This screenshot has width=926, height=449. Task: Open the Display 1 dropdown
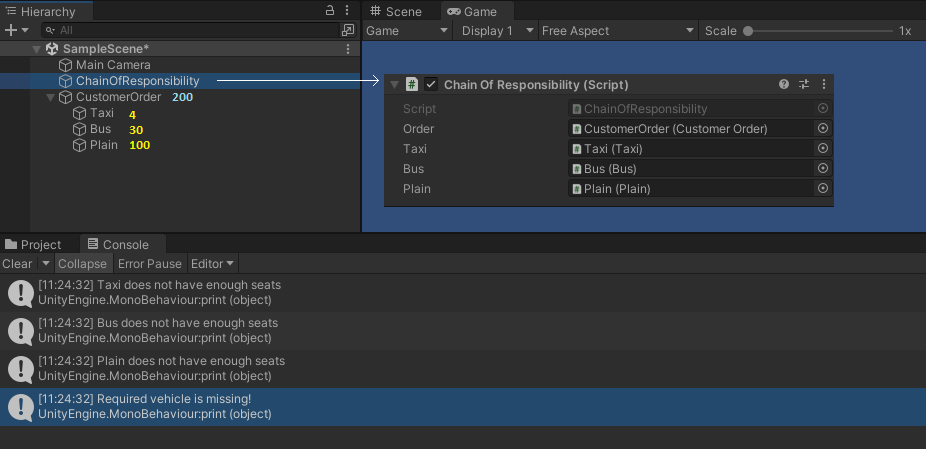point(498,31)
